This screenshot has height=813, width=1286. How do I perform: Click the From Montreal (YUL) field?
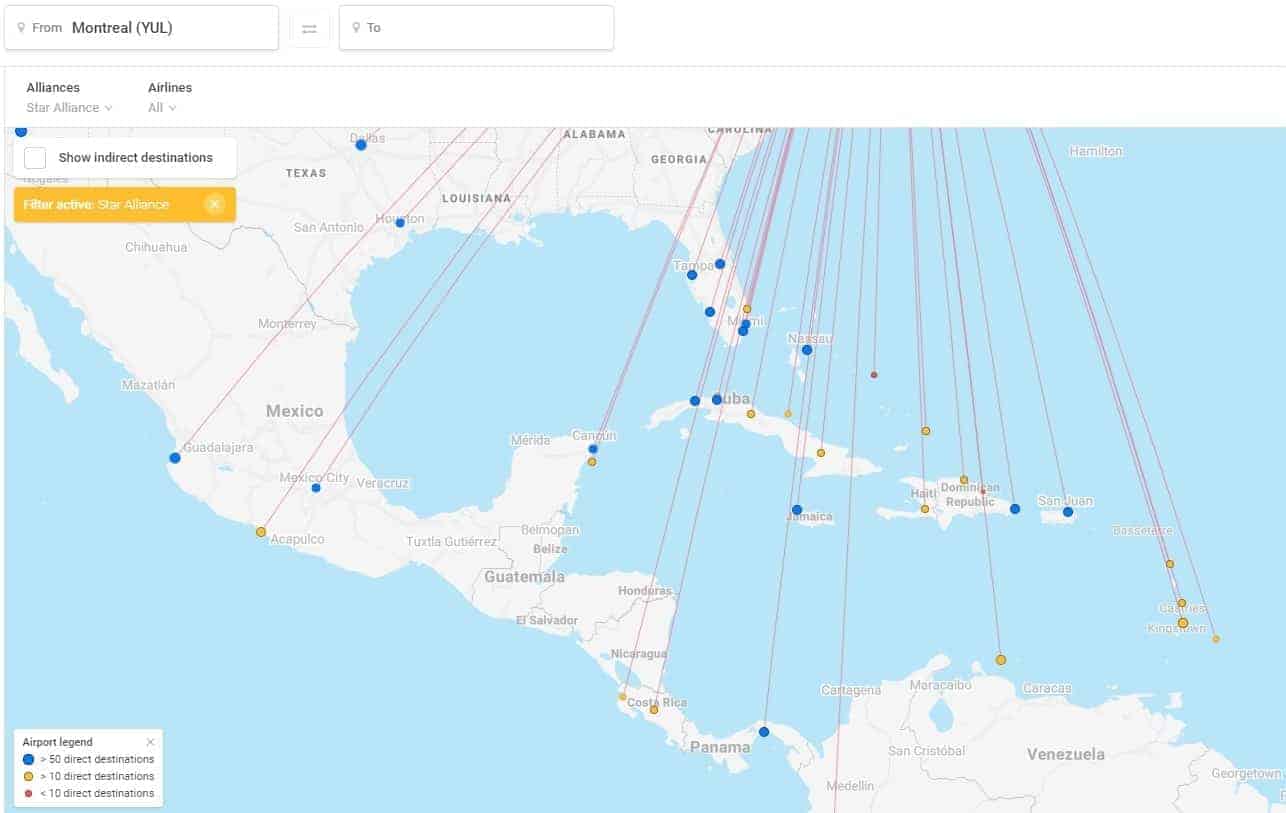pyautogui.click(x=142, y=28)
